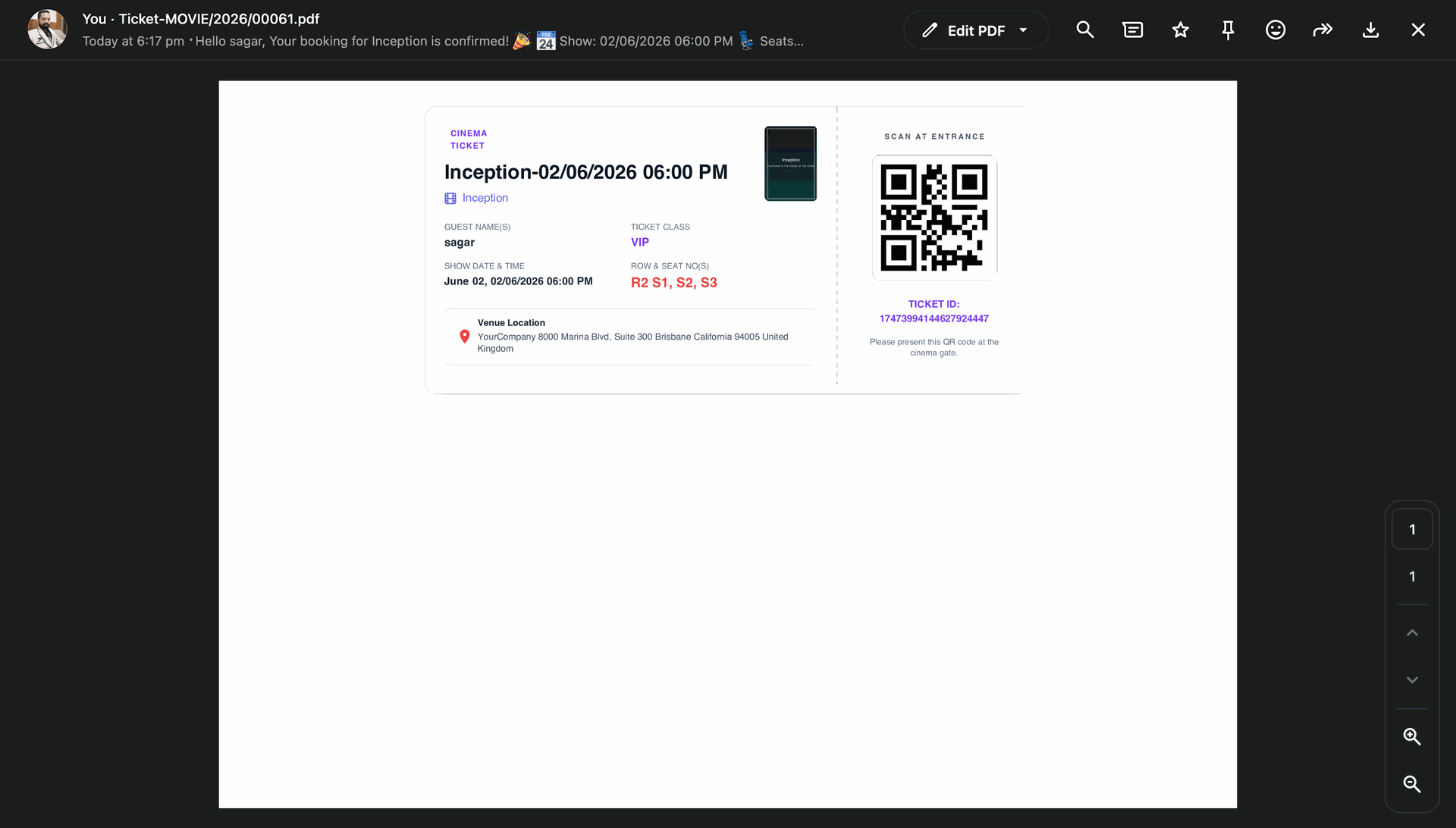
Task: Click the CINEMA TICKET label
Action: coord(469,140)
